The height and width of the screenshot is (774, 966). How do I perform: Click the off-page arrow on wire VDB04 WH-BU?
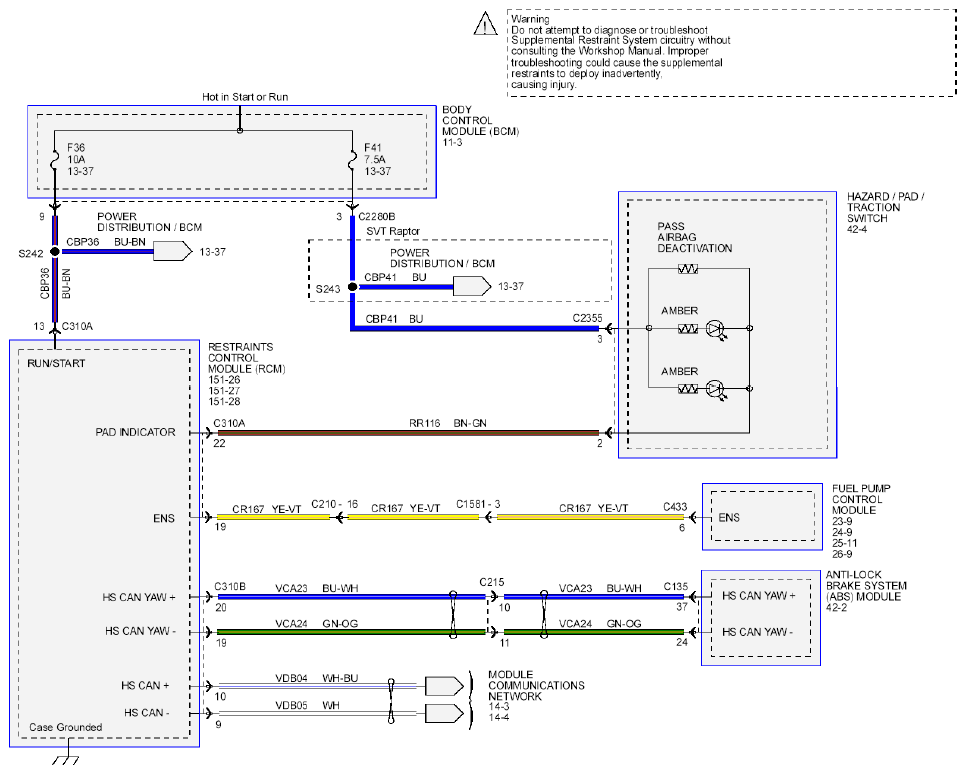(x=444, y=686)
